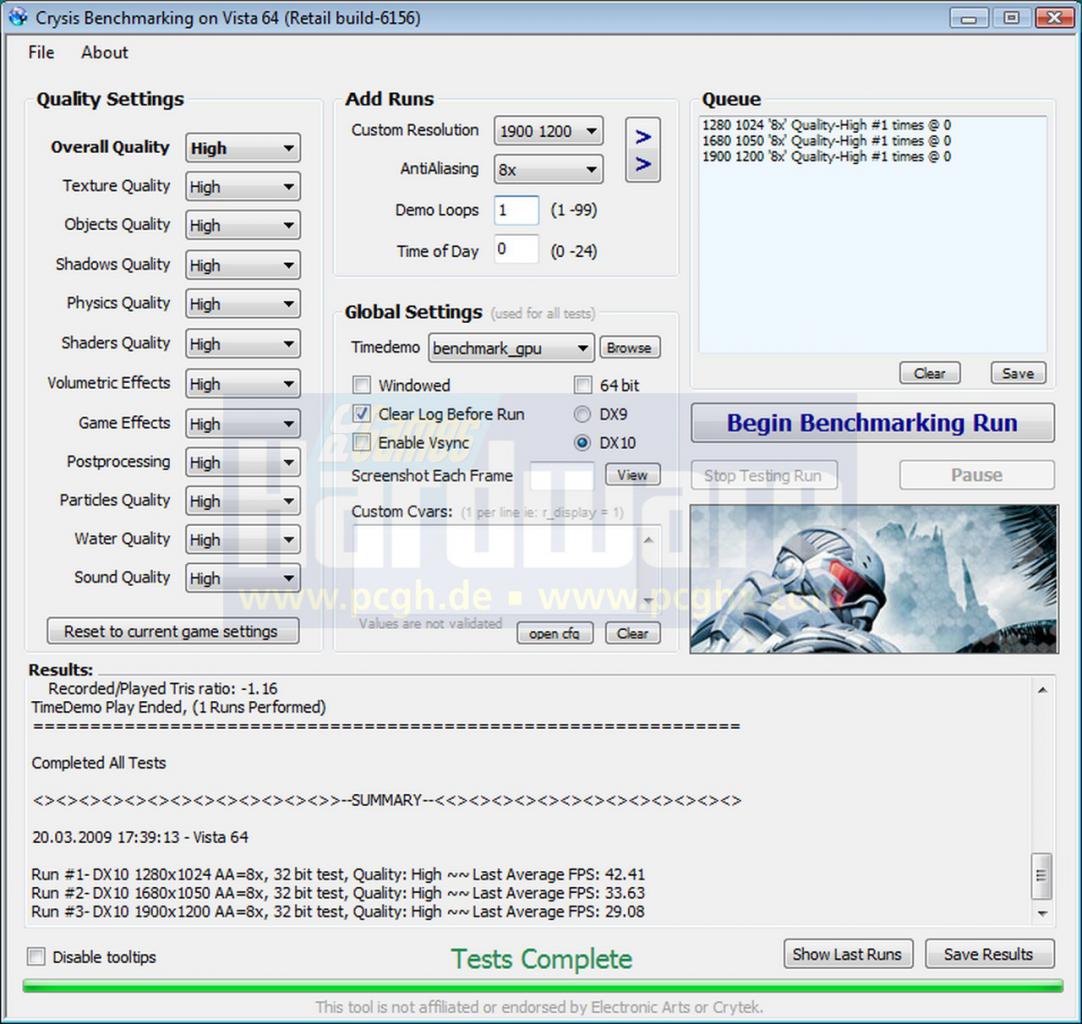Uncheck Clear Log Before Run

click(x=362, y=414)
